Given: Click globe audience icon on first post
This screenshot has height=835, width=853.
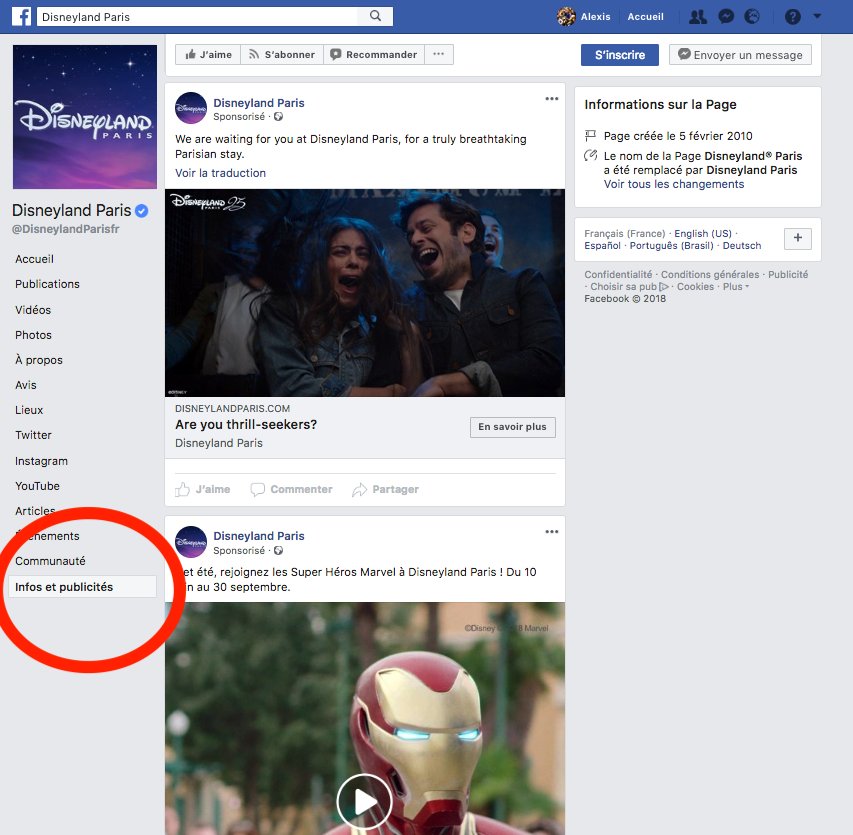Looking at the screenshot, I should (278, 116).
